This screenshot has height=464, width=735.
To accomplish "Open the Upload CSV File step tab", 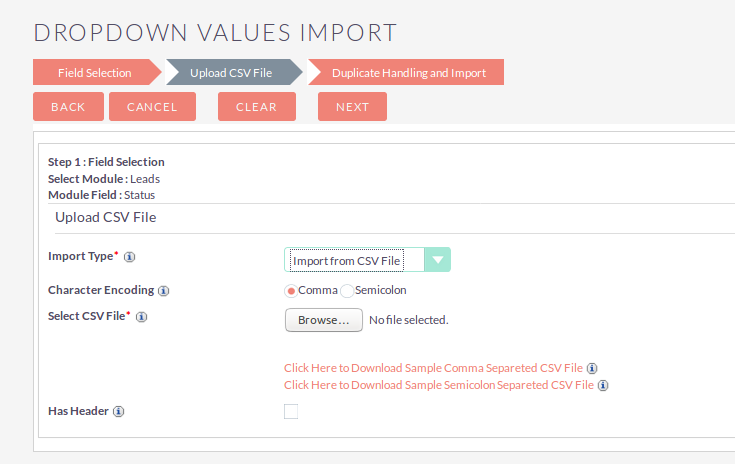I will [231, 72].
